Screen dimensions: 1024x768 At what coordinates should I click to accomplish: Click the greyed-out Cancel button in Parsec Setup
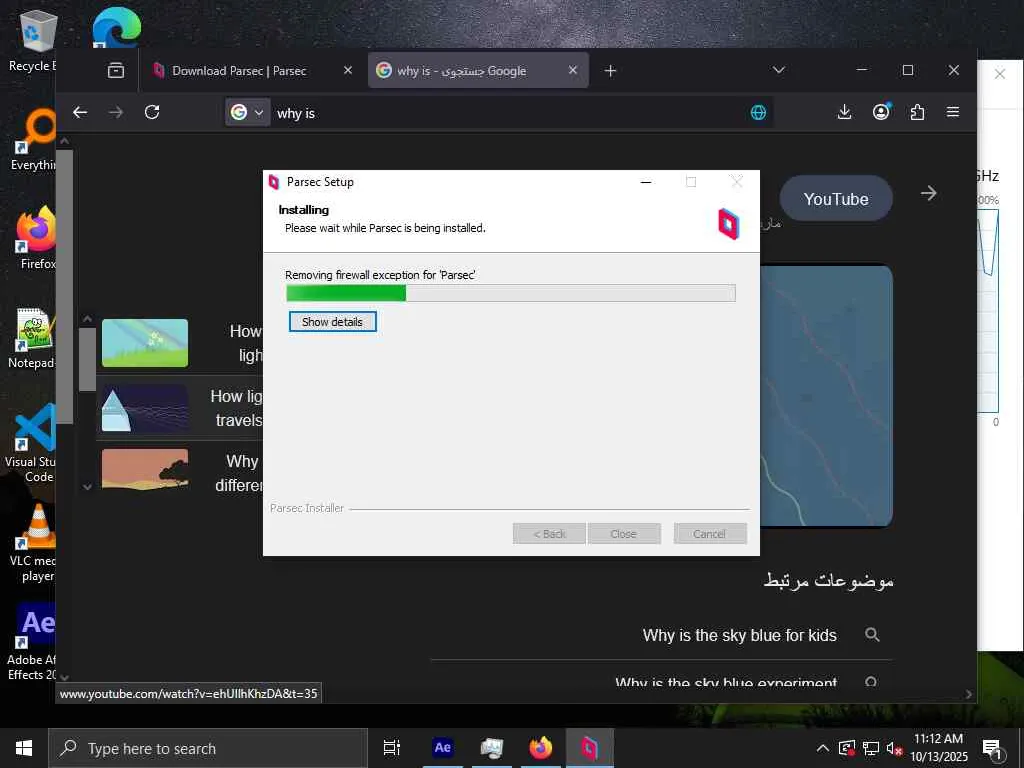(x=710, y=534)
